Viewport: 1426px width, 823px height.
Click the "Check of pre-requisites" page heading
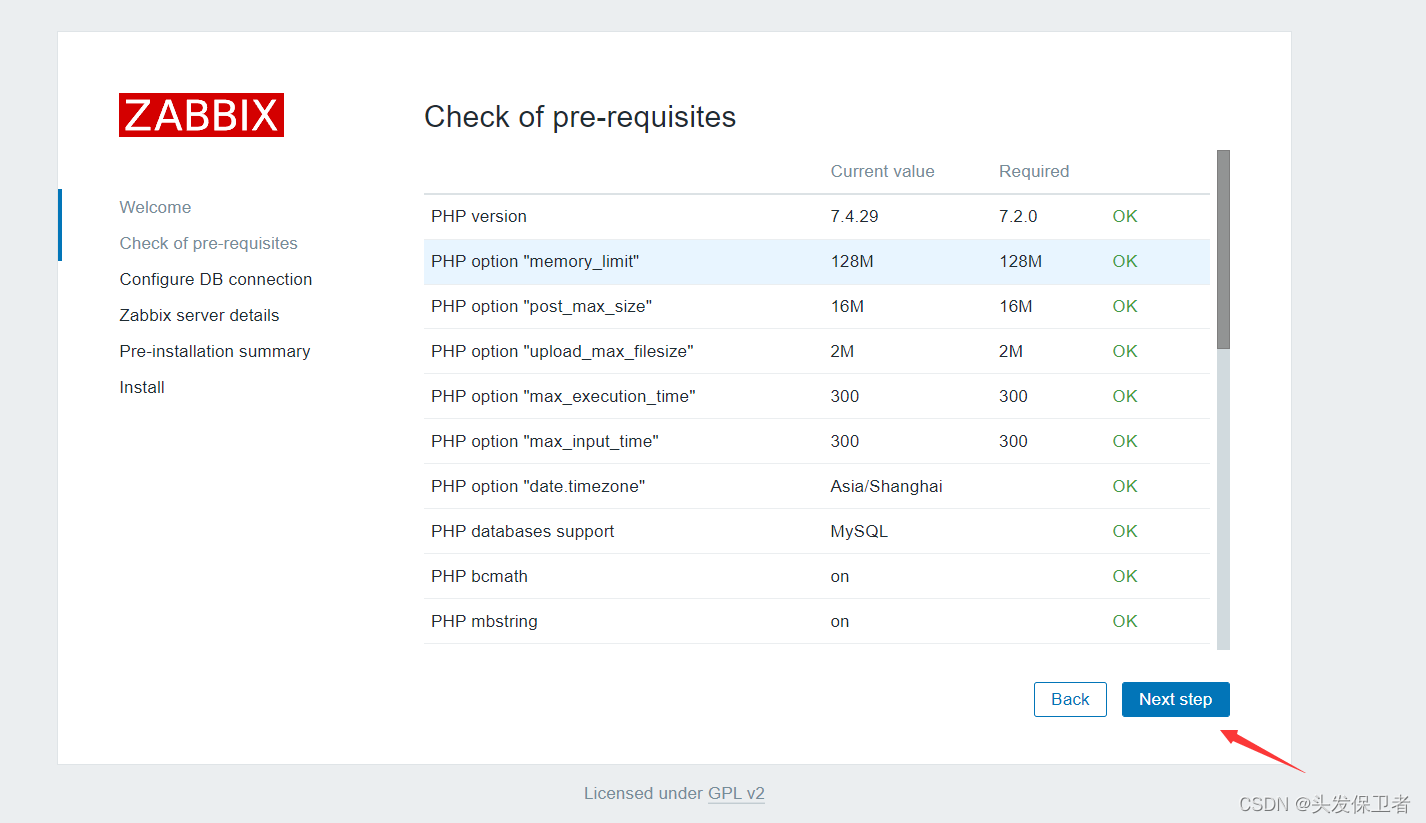pyautogui.click(x=580, y=117)
